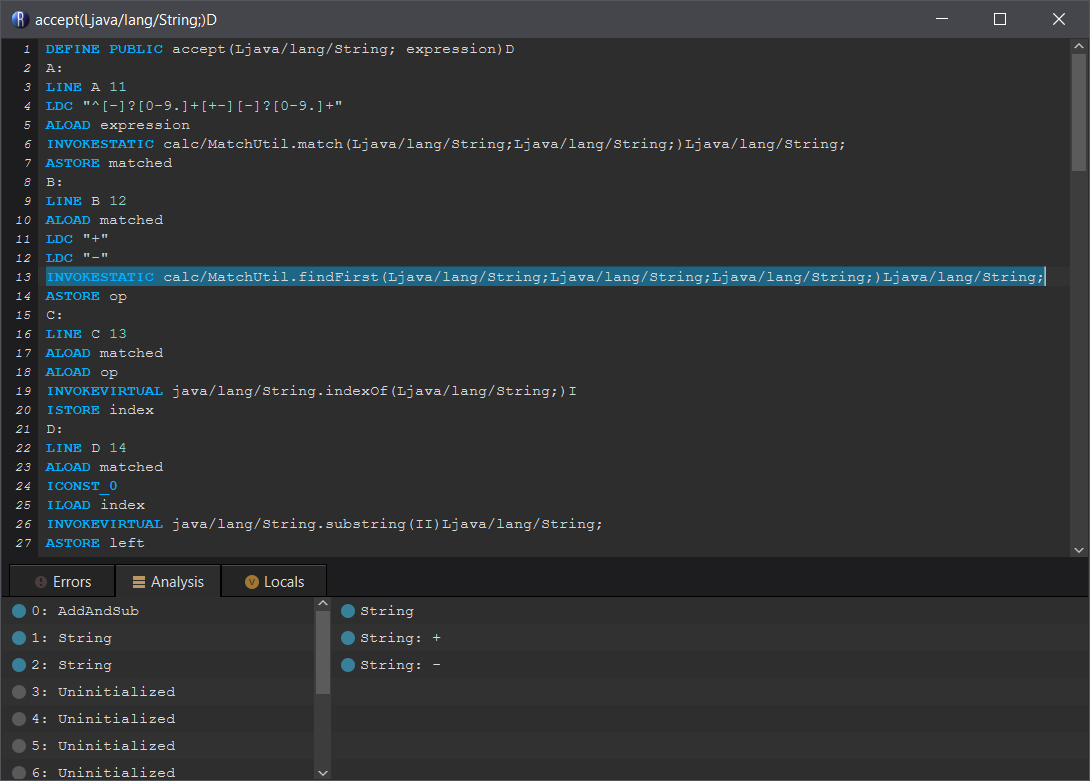Click the locals list scroll-up arrow
The image size is (1090, 781).
coord(322,604)
